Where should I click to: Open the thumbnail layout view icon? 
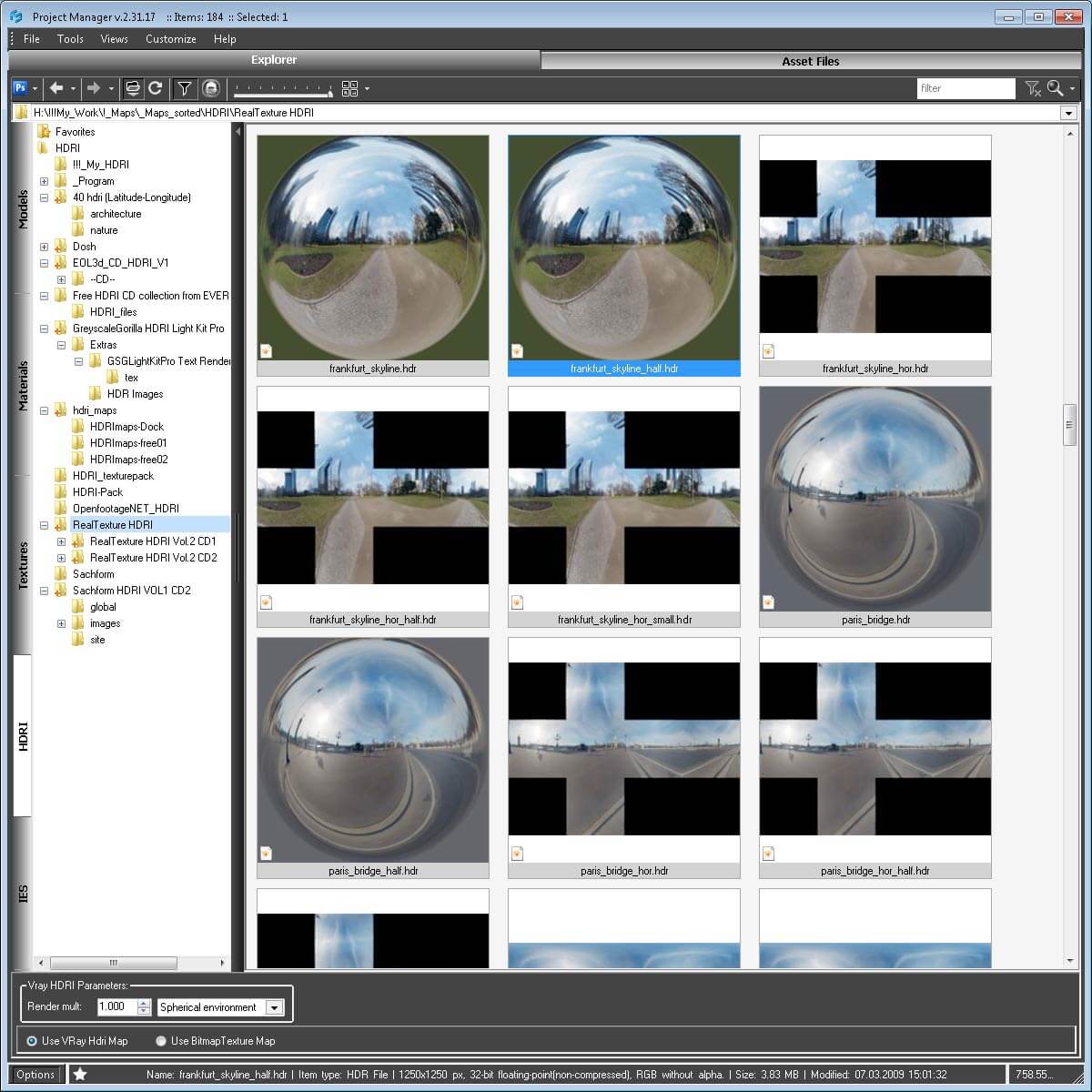coord(349,88)
